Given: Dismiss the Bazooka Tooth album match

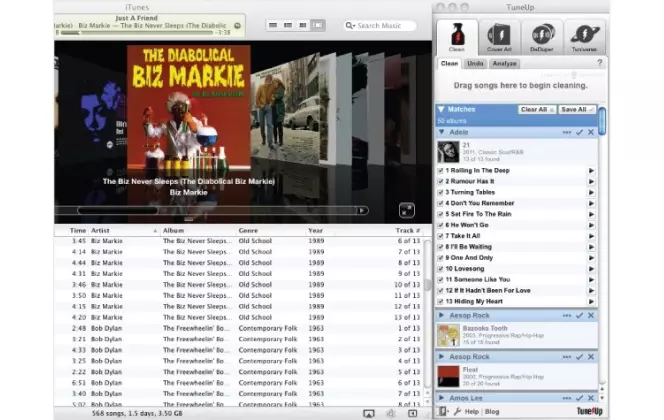Looking at the screenshot, I should (x=591, y=316).
